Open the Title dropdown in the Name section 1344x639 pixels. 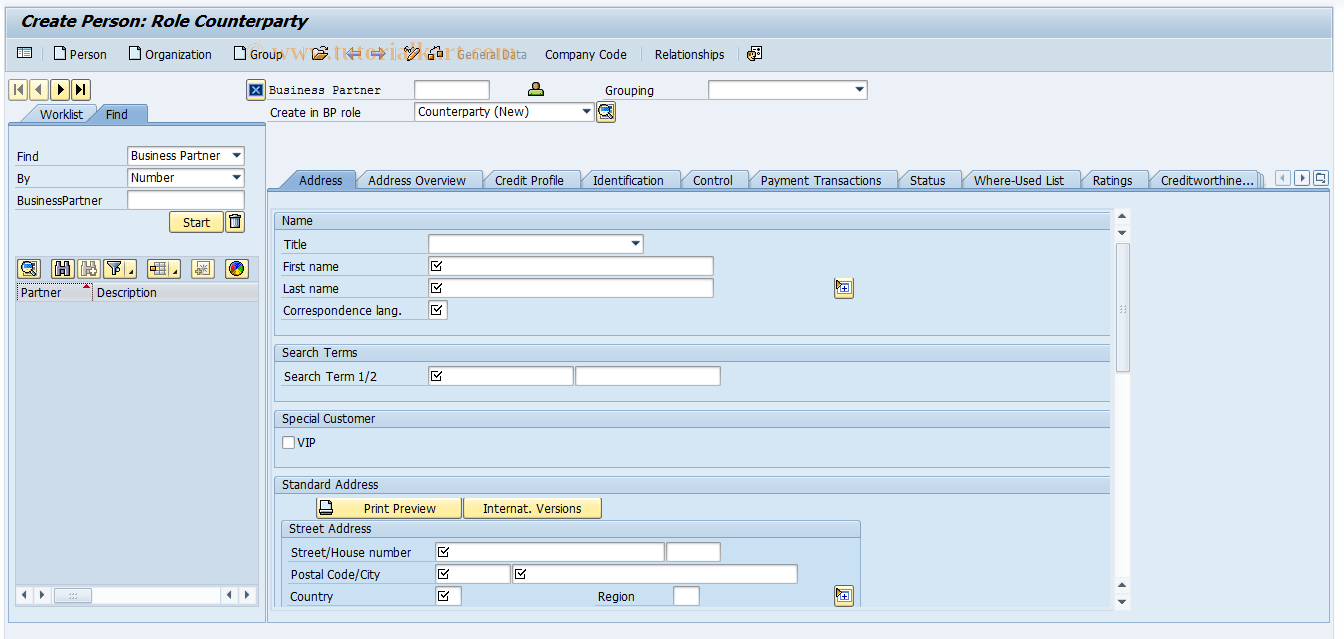pyautogui.click(x=635, y=243)
